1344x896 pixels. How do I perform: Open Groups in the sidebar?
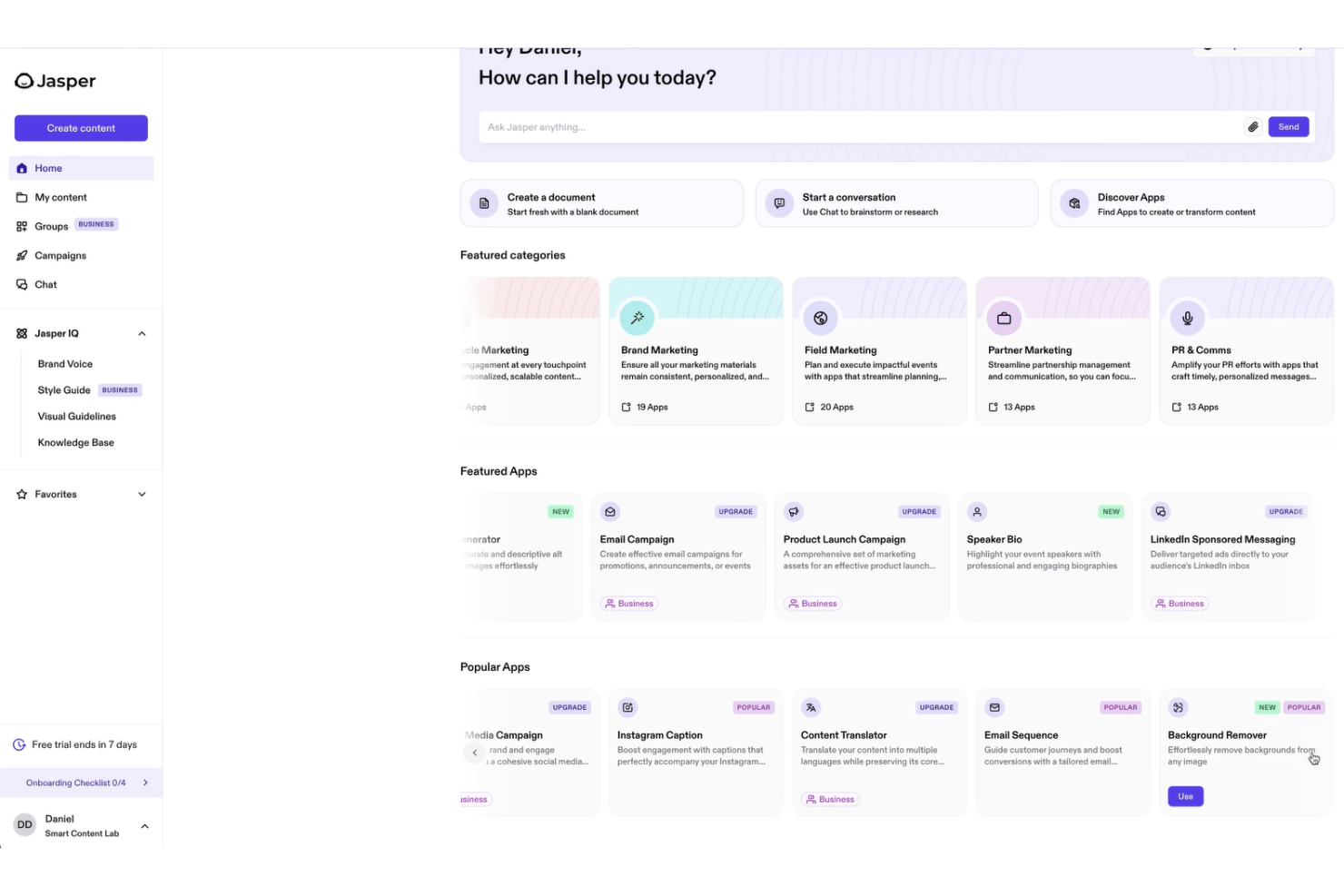click(81, 226)
